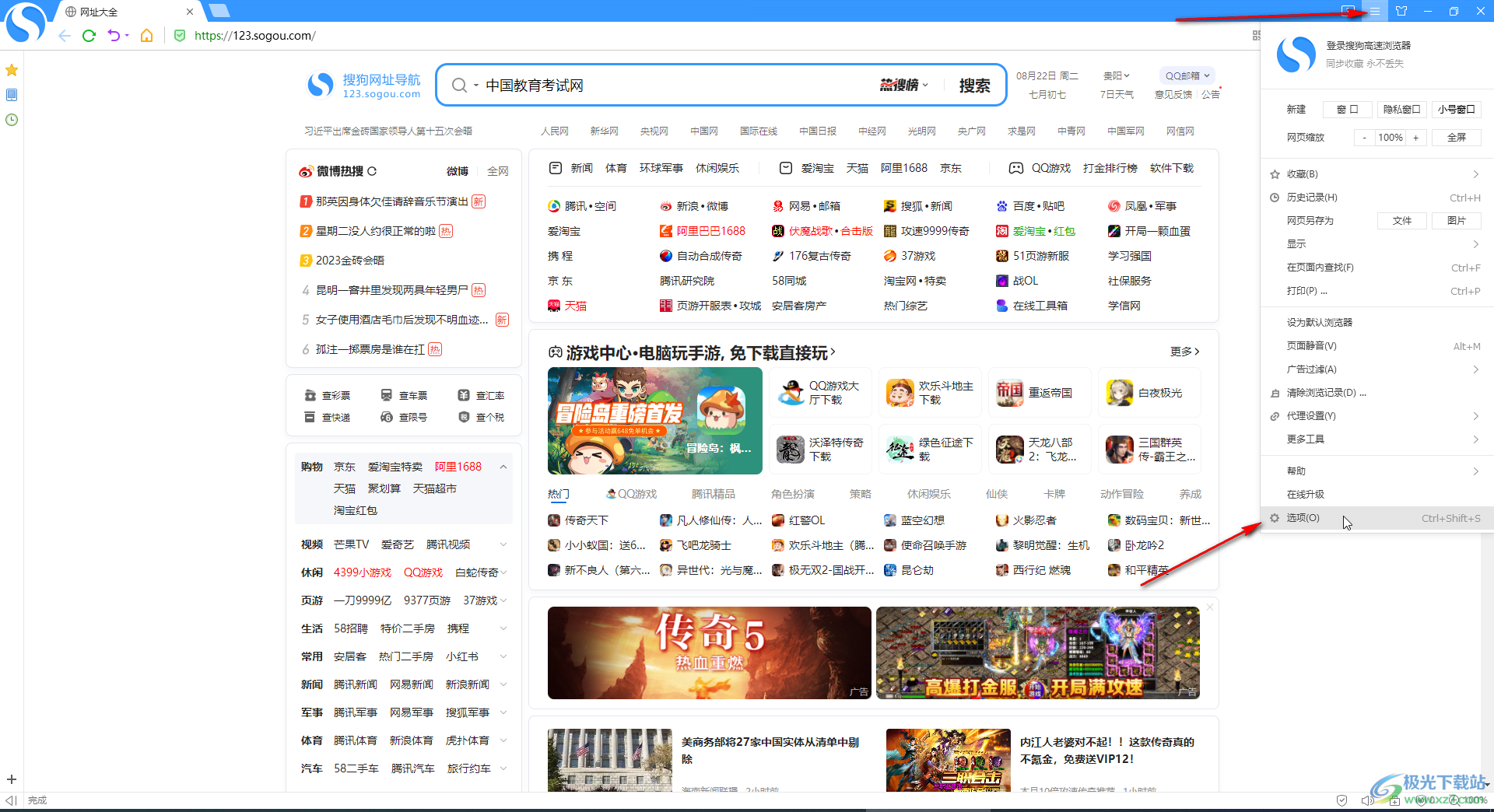Open browsing history from the left sidebar clock icon
The height and width of the screenshot is (812, 1494).
[12, 120]
